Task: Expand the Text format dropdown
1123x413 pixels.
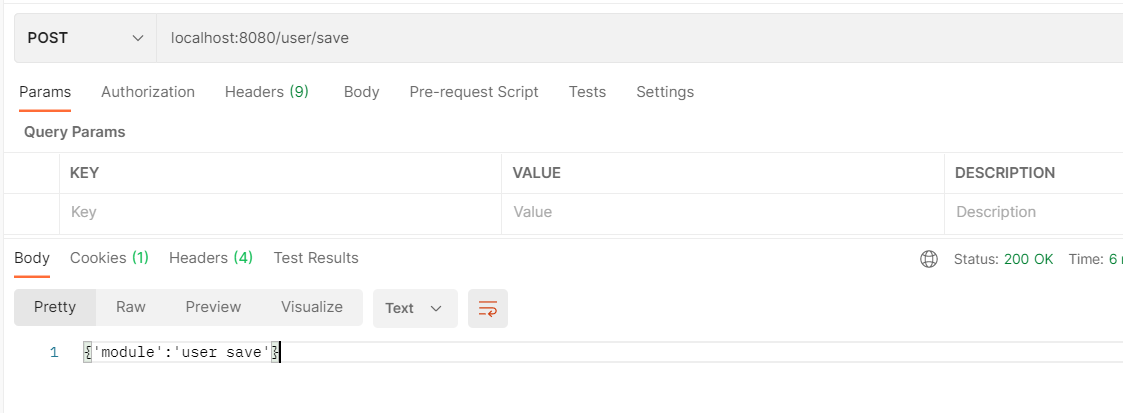Action: [414, 308]
